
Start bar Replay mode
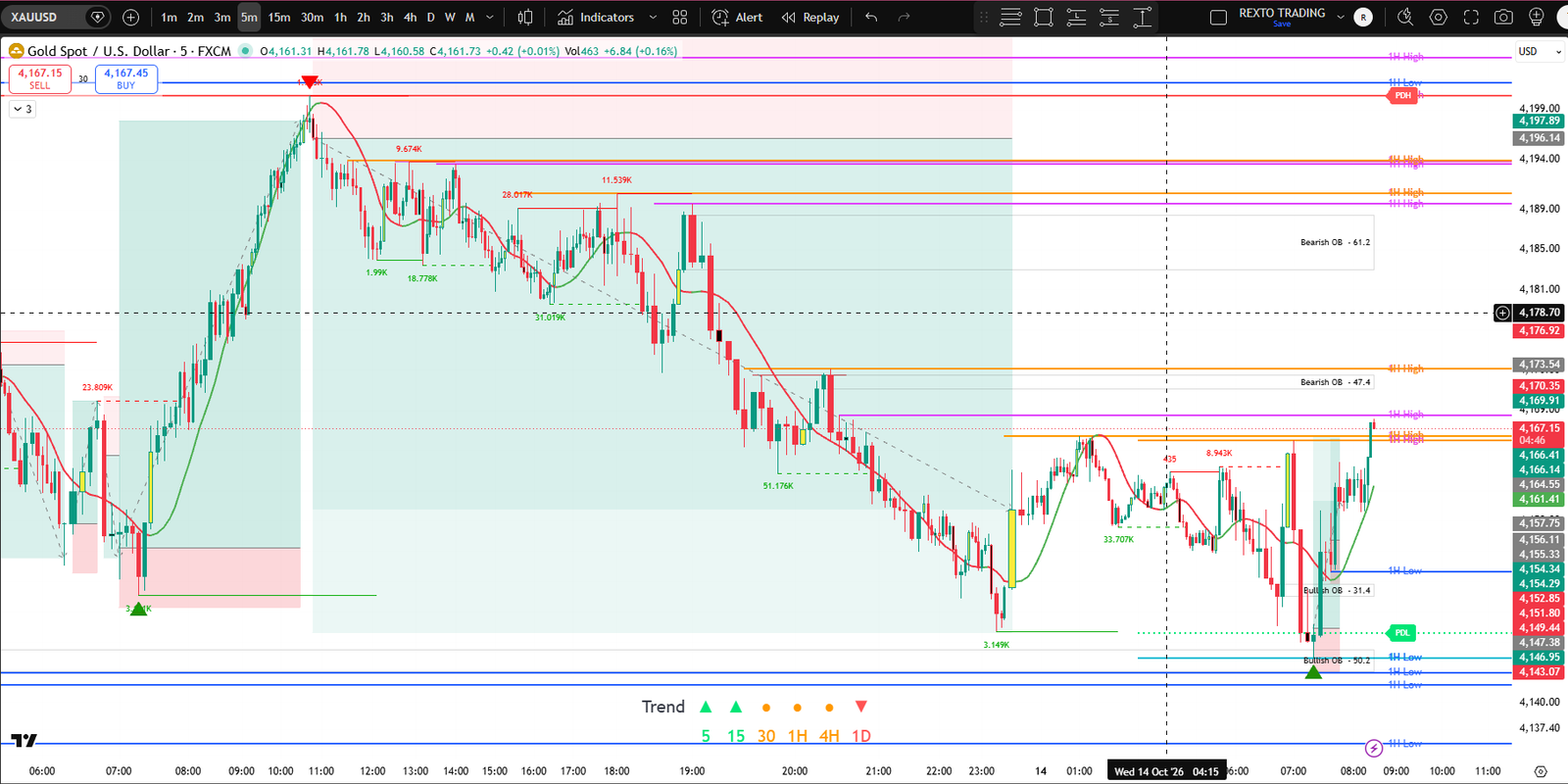pos(810,17)
